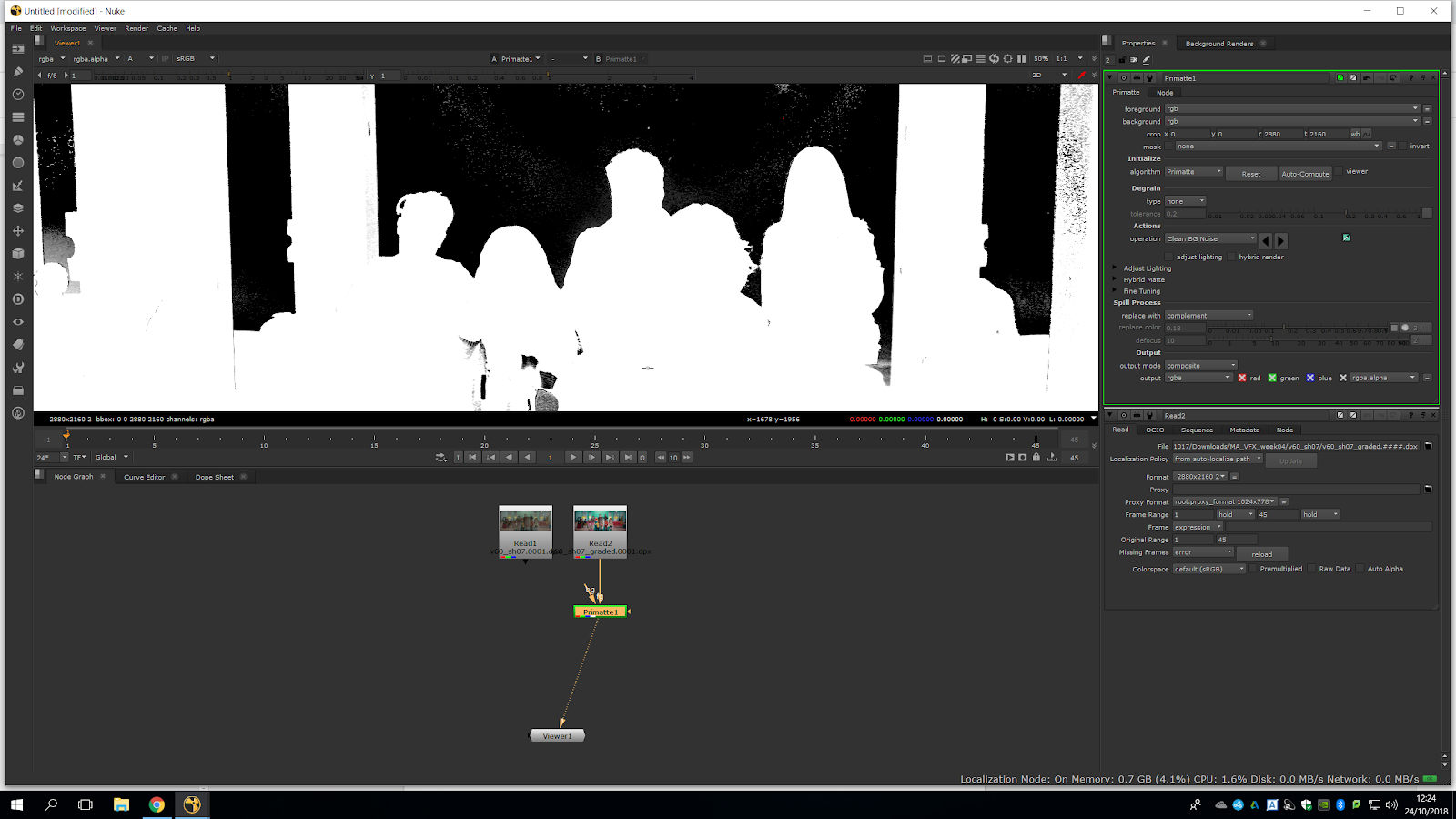Select the Read2 node thumbnail

click(600, 521)
